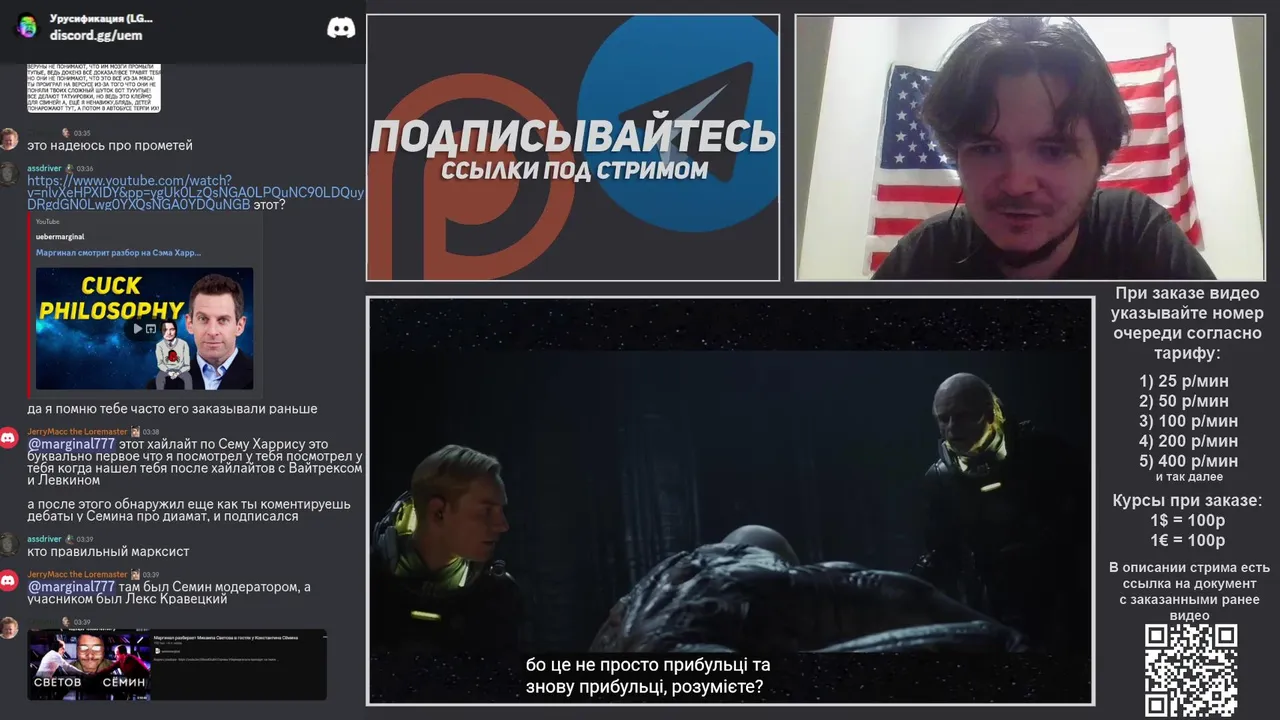The image size is (1280, 720).
Task: Open the CUCK PHILOSOPHY video thumbnail
Action: coord(144,328)
